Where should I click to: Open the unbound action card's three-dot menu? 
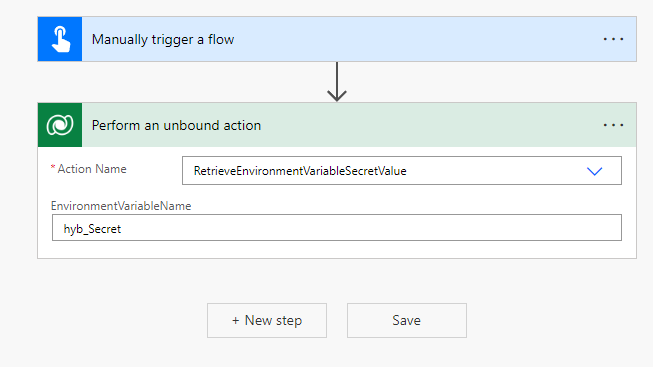[x=613, y=125]
